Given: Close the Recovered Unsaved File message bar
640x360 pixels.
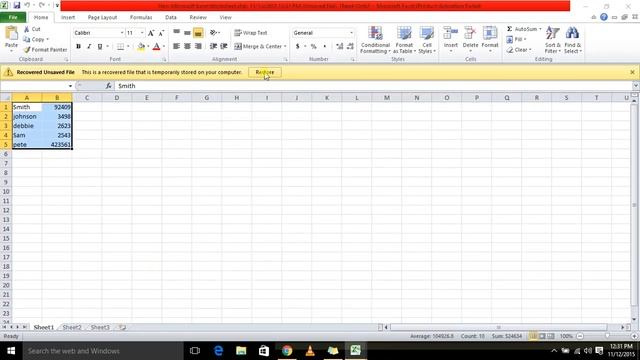Looking at the screenshot, I should (632, 72).
